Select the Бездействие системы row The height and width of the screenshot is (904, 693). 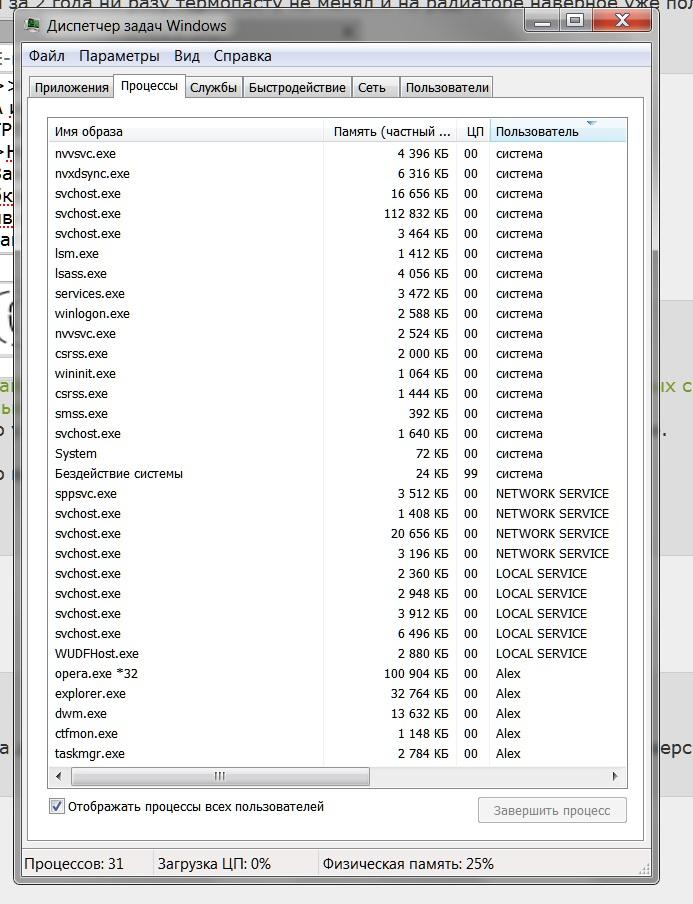[x=337, y=473]
